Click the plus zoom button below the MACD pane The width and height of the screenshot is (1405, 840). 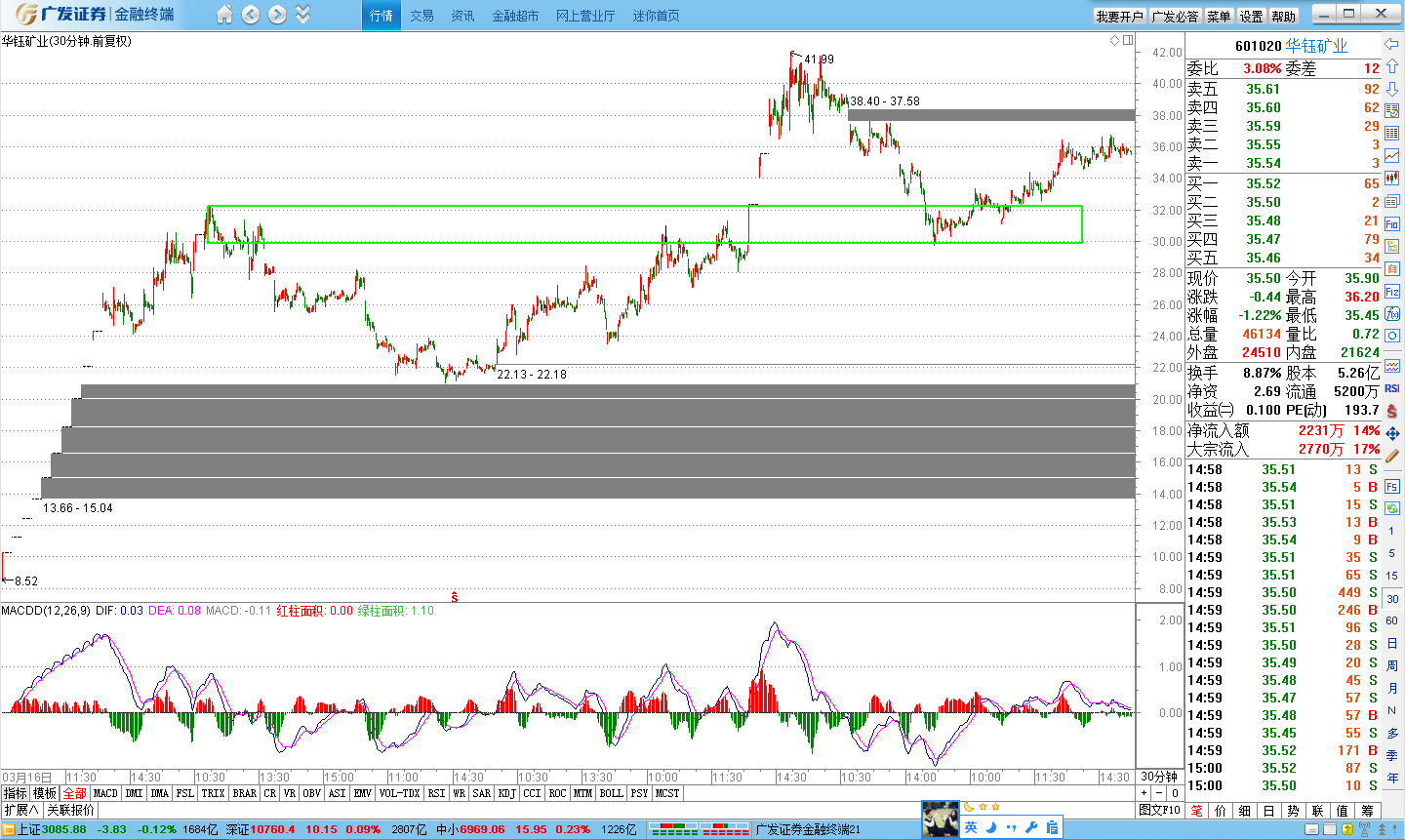(1144, 793)
